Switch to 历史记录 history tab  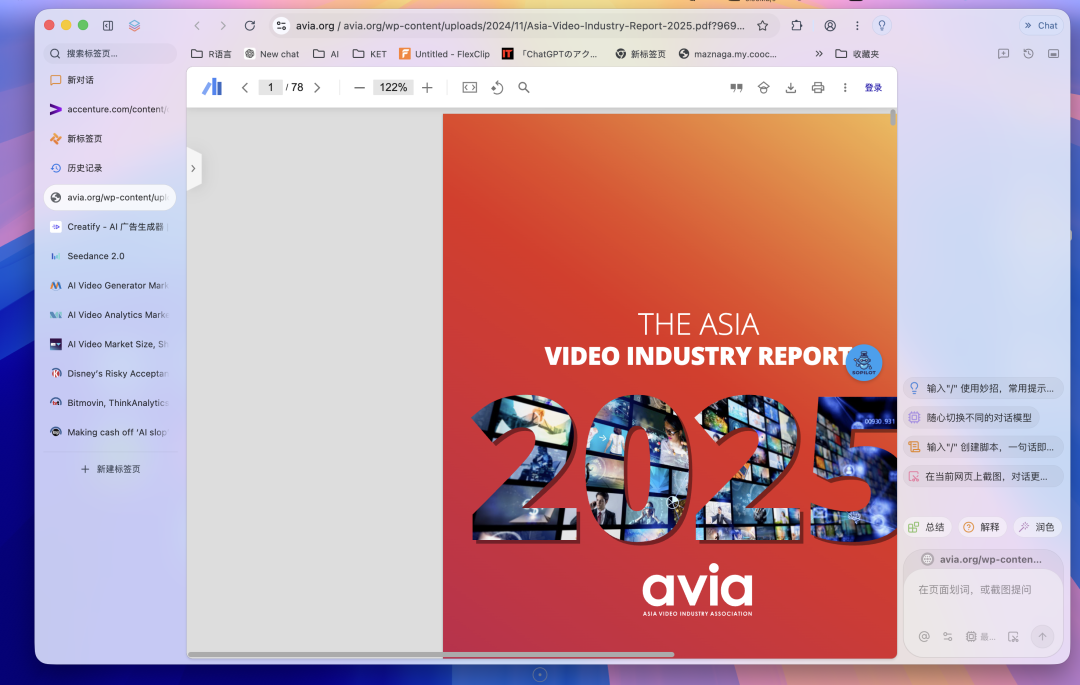(x=110, y=168)
